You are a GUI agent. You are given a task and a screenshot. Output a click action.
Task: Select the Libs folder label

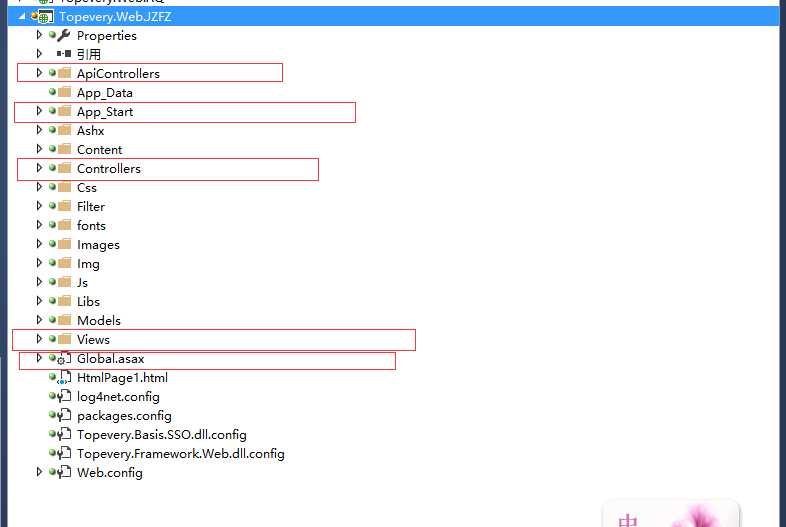(x=88, y=301)
